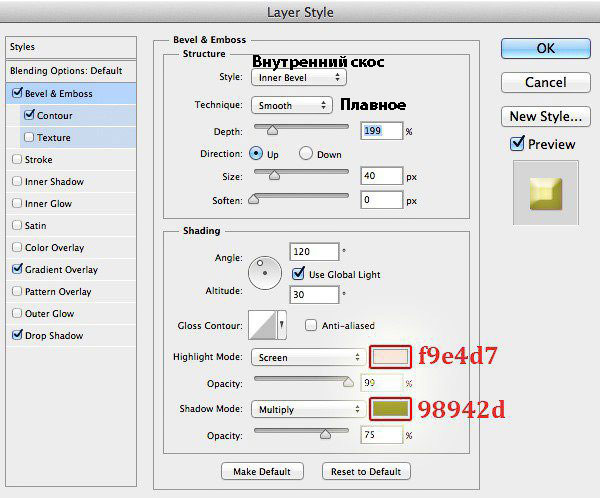Click the highlight Opacity value field
This screenshot has height=498, width=600.
click(x=382, y=383)
